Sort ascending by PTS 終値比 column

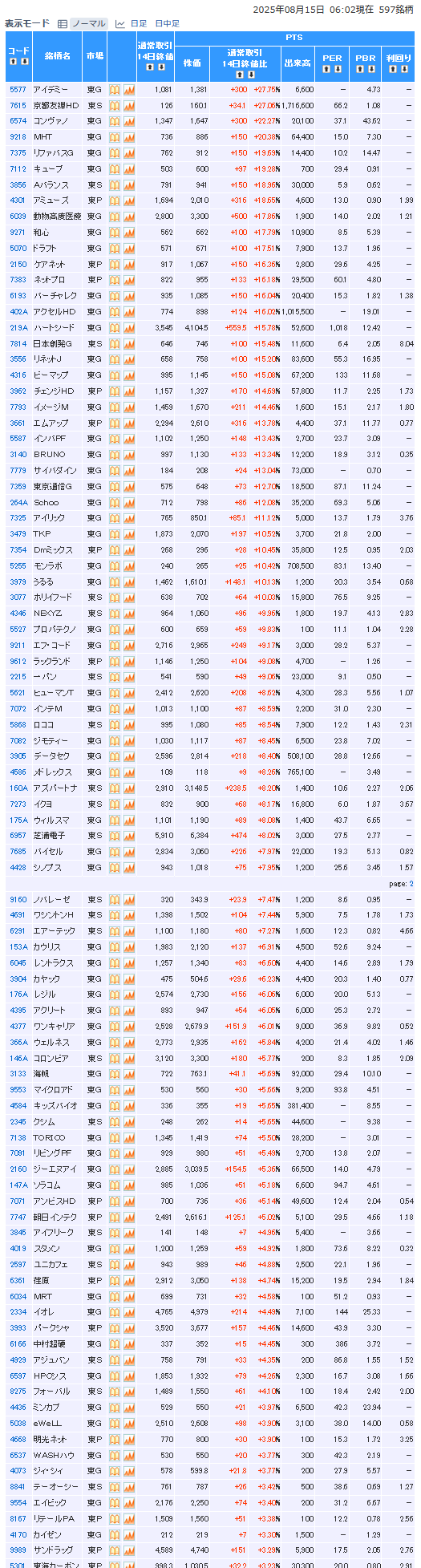[x=239, y=75]
